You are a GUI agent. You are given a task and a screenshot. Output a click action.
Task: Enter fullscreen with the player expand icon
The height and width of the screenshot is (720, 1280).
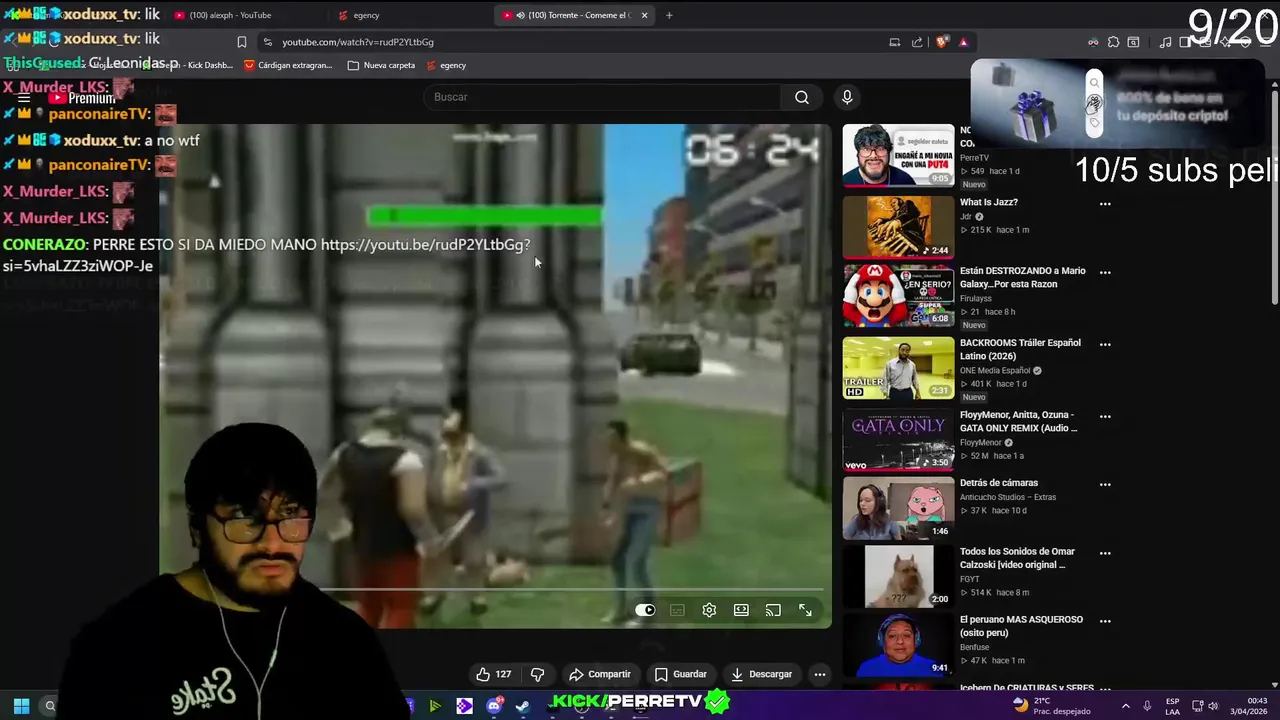(805, 610)
